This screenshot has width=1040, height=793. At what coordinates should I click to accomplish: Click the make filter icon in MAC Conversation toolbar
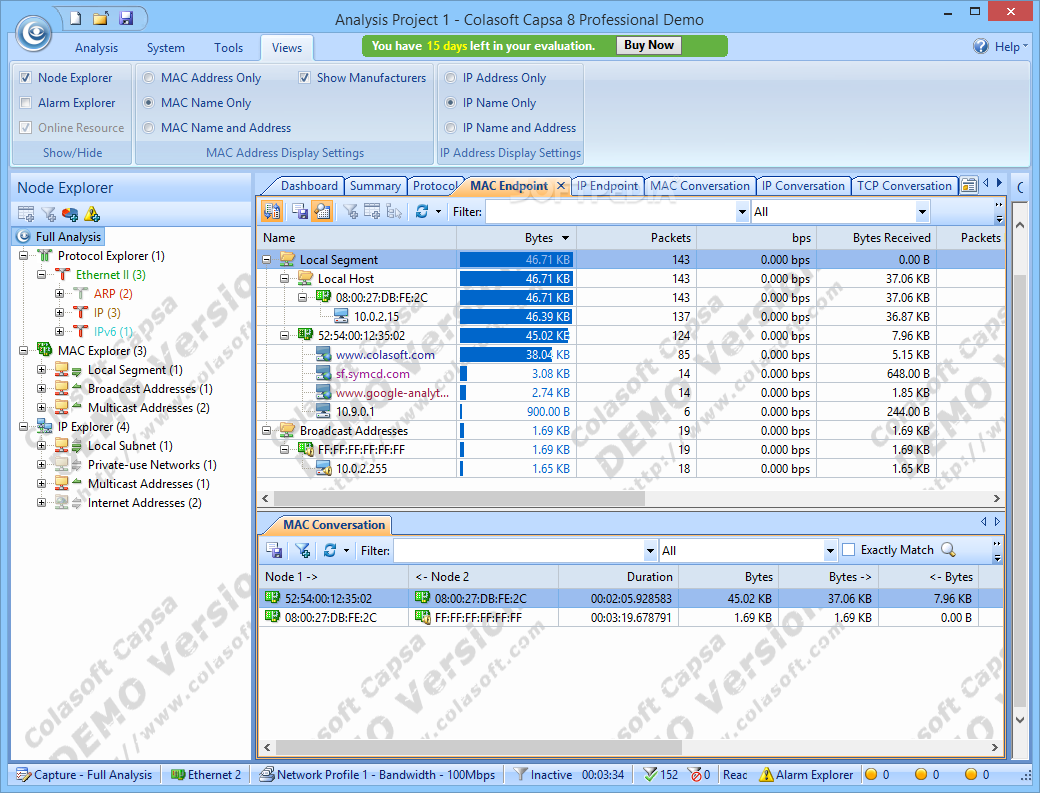(302, 550)
